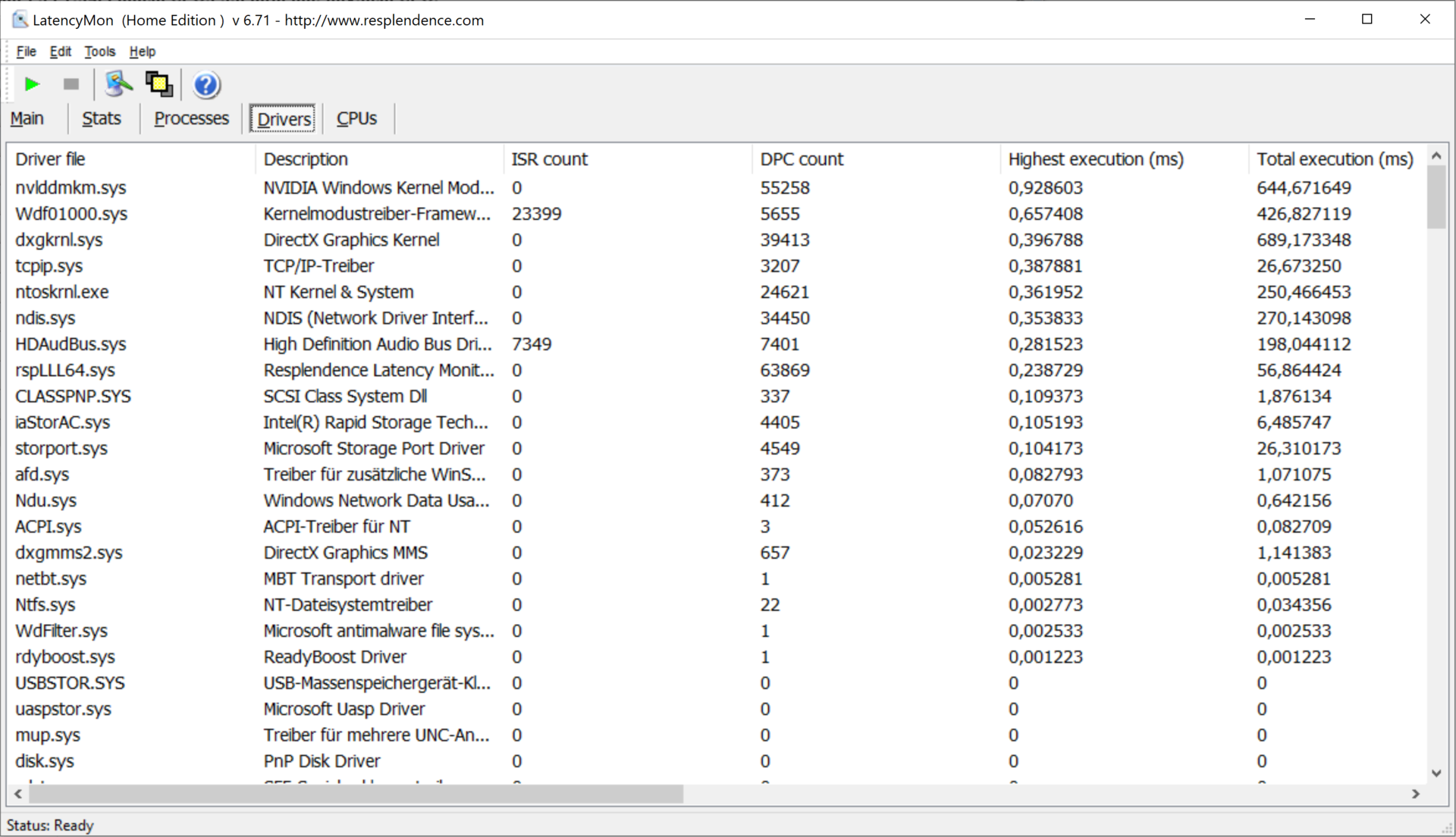Viewport: 1456px width, 837px height.
Task: Select the nvlddmkm.sys driver row
Action: pyautogui.click(x=71, y=188)
